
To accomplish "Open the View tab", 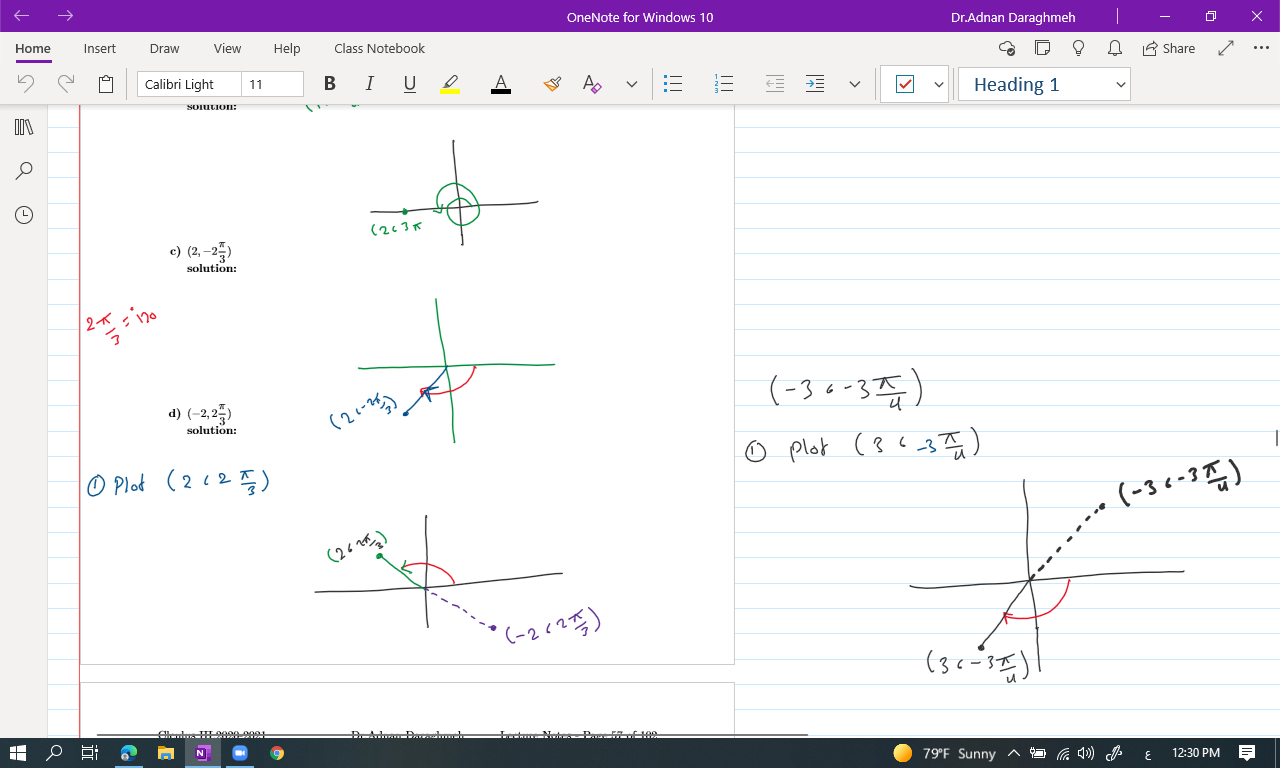I will point(227,48).
